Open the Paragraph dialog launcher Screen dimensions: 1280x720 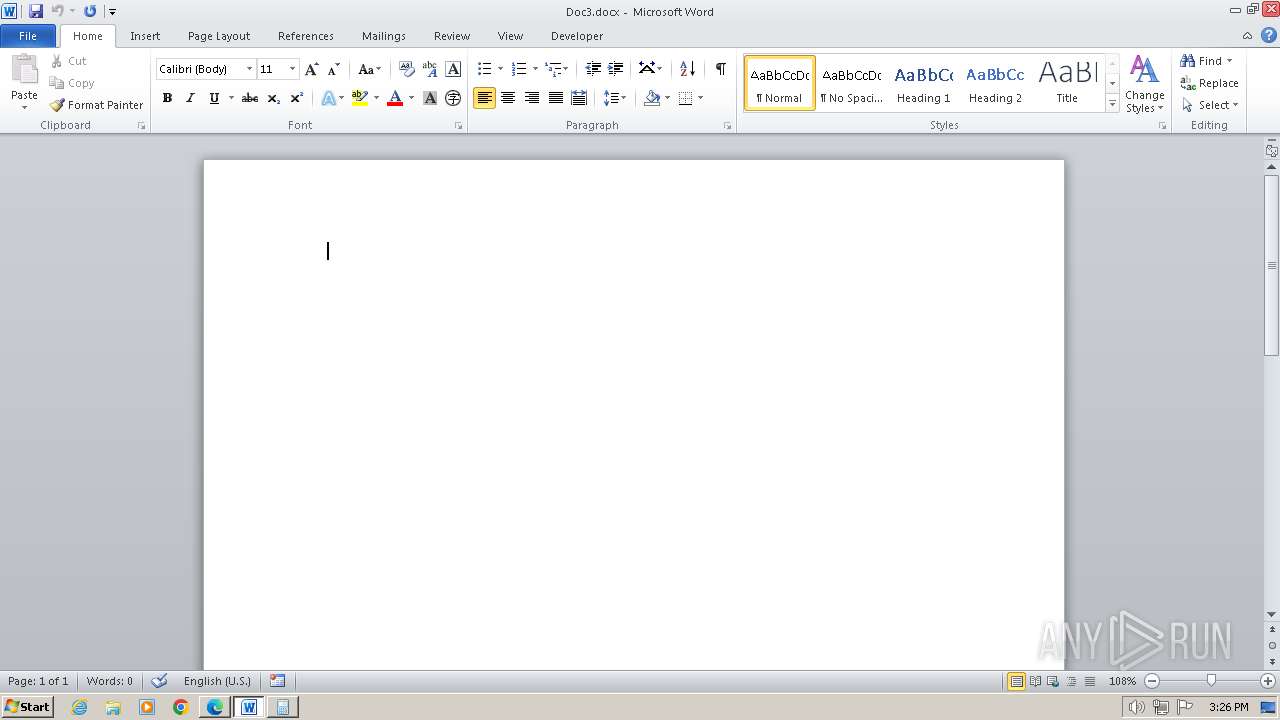pyautogui.click(x=727, y=126)
